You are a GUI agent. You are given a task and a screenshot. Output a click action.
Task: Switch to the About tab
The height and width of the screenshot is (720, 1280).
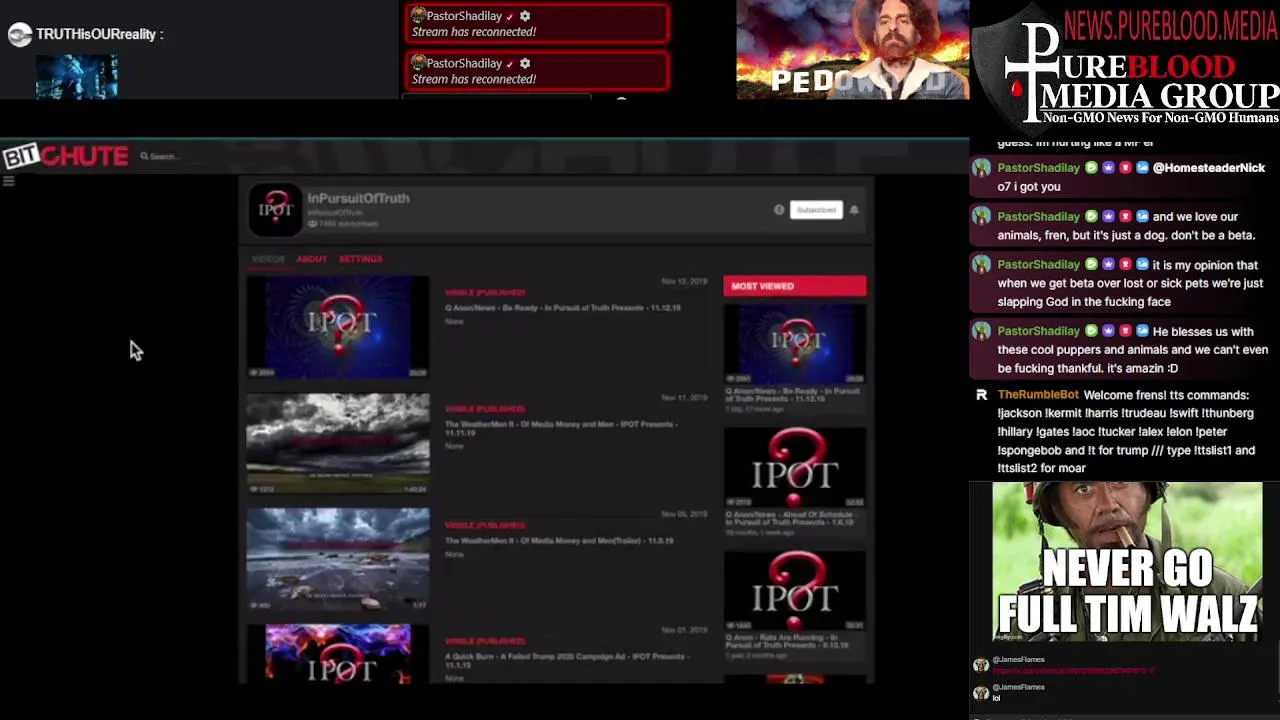pyautogui.click(x=311, y=259)
